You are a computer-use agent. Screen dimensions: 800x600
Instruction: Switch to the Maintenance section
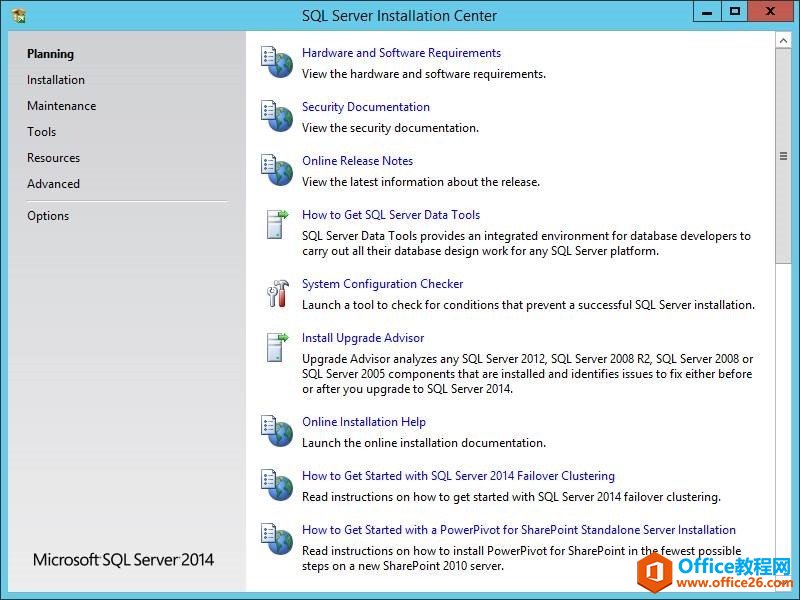(62, 106)
